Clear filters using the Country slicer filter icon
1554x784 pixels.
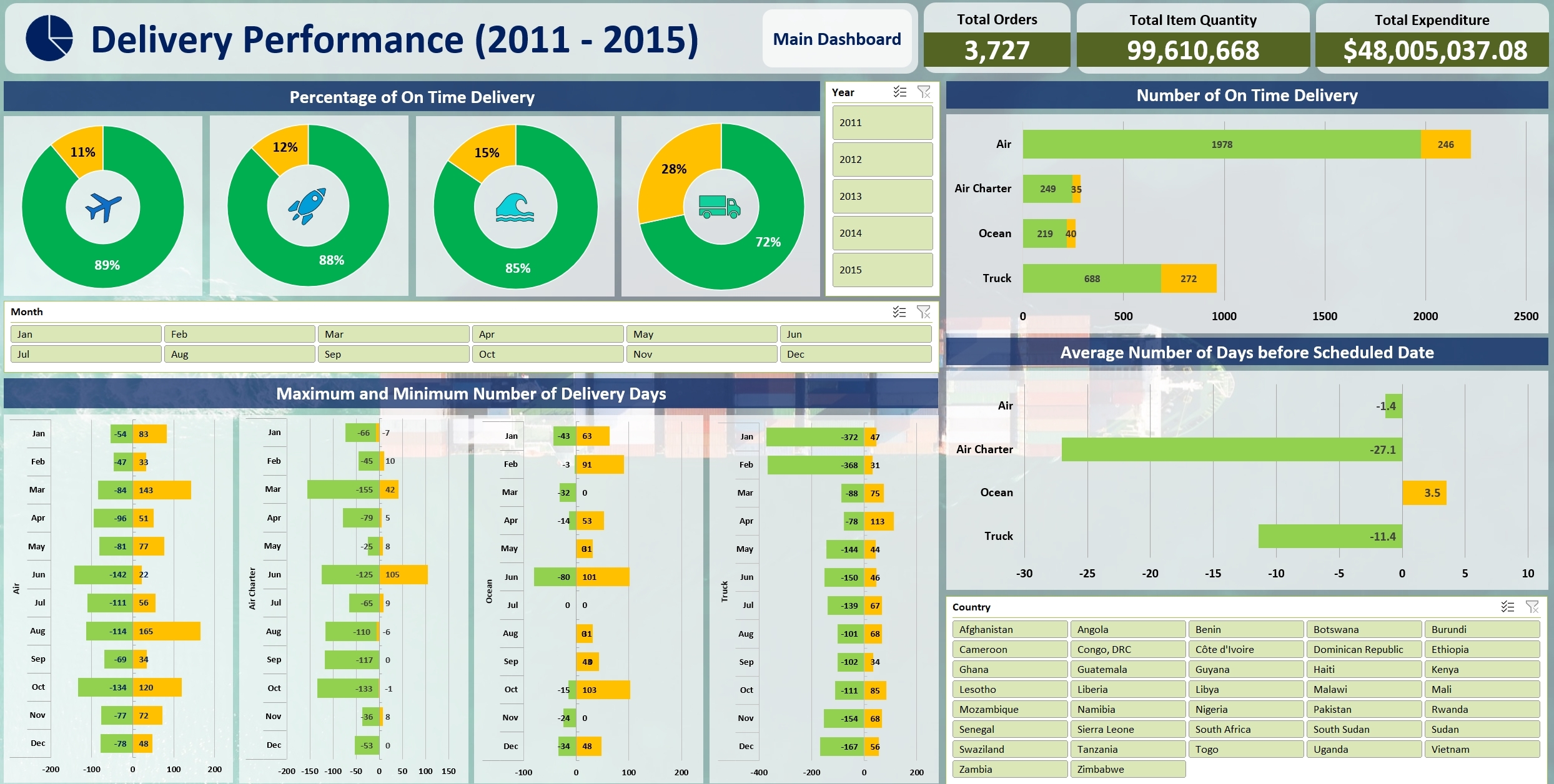(x=1532, y=607)
